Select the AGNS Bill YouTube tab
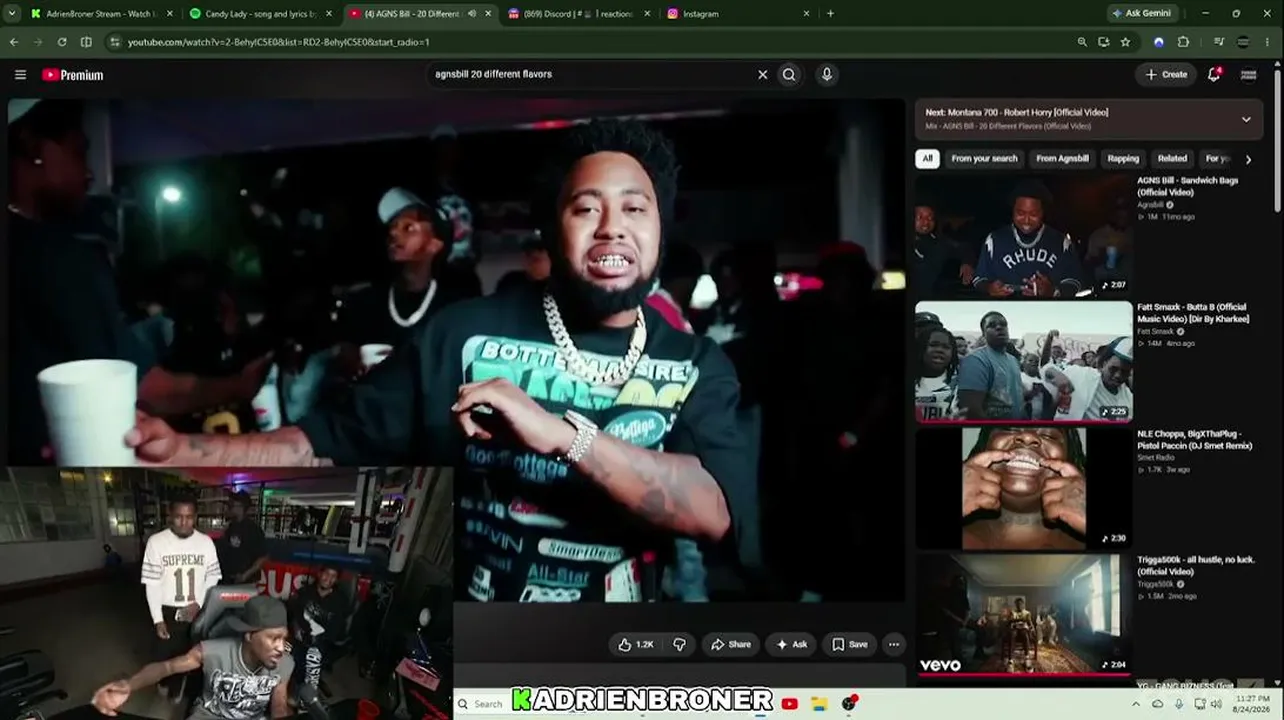 point(420,14)
